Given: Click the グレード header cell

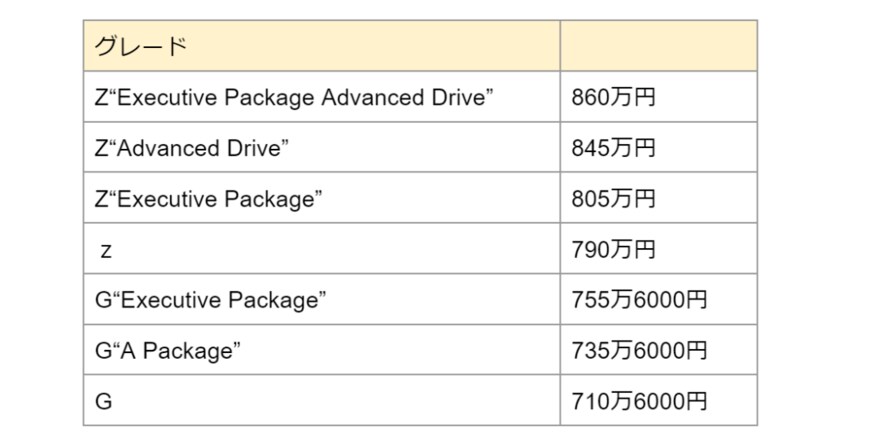Looking at the screenshot, I should 320,46.
